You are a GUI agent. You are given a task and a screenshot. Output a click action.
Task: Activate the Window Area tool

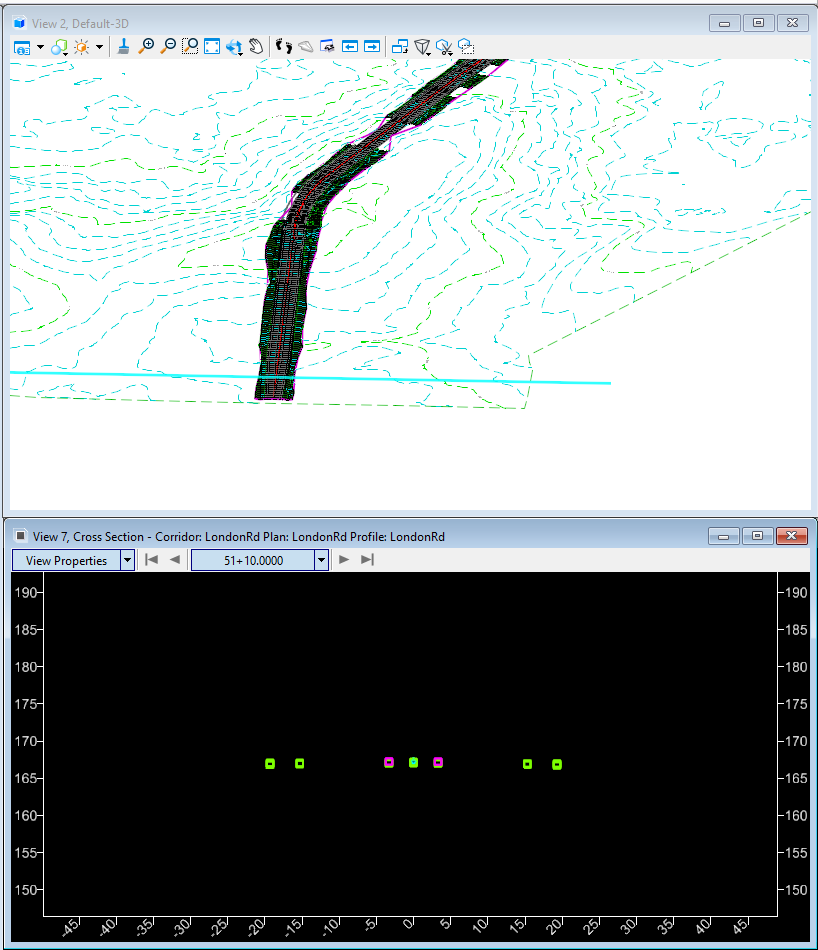click(x=190, y=46)
